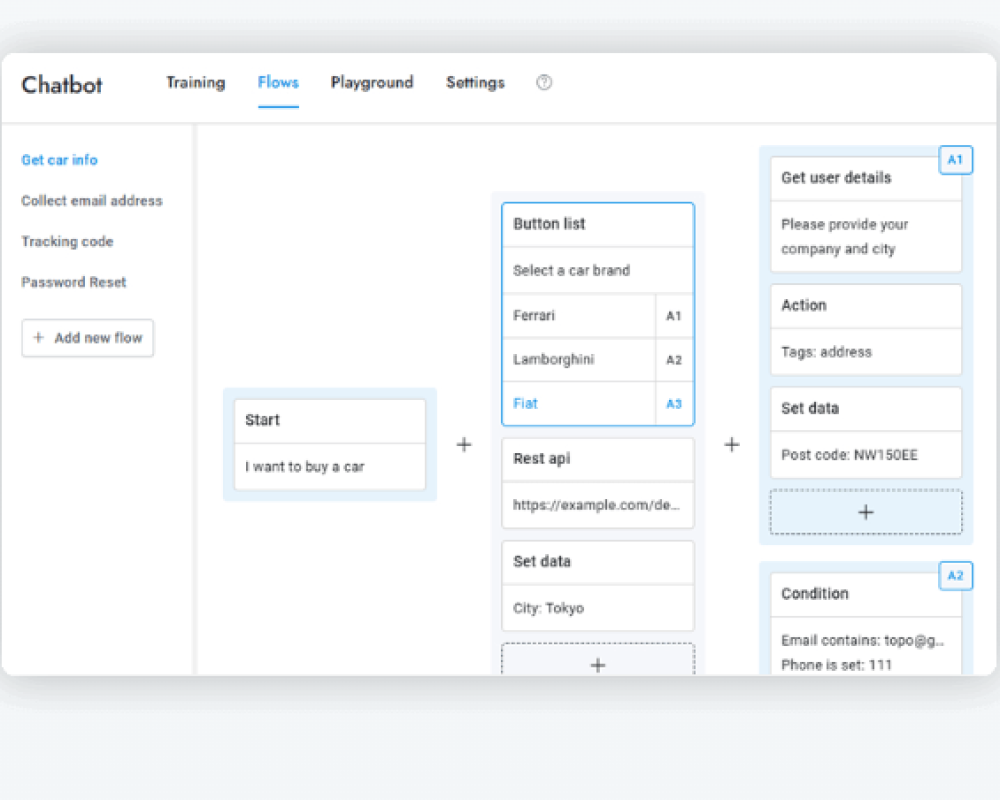Click the Rest api URL field
Screen dimensions: 1000x800
[597, 506]
